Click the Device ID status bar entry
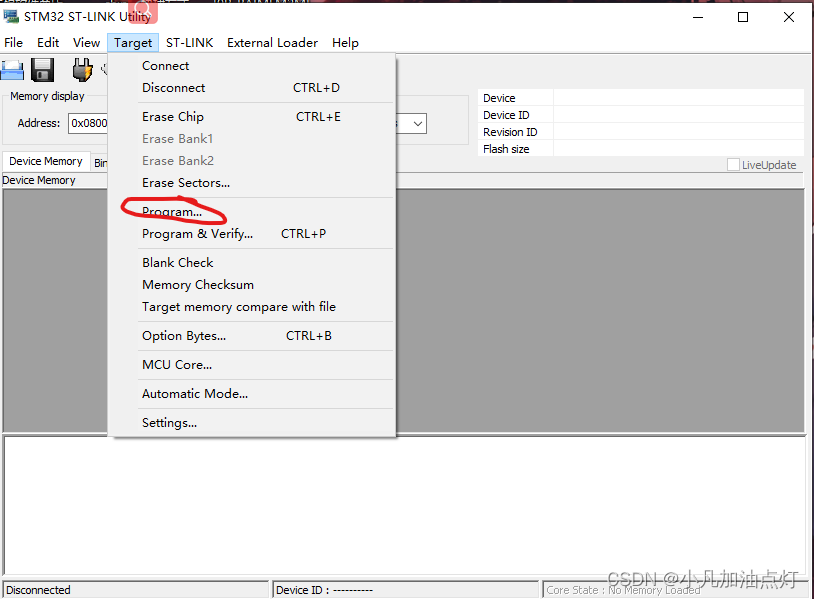 coord(406,590)
